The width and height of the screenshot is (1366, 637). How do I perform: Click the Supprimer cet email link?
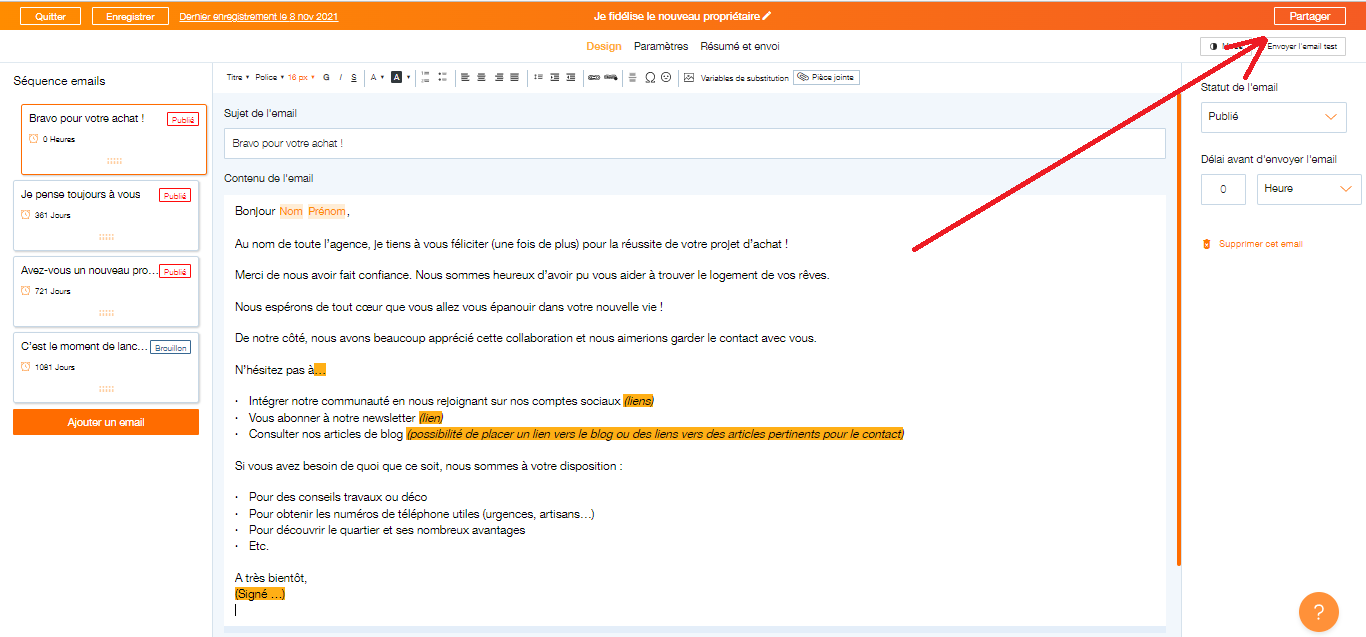pyautogui.click(x=1260, y=244)
